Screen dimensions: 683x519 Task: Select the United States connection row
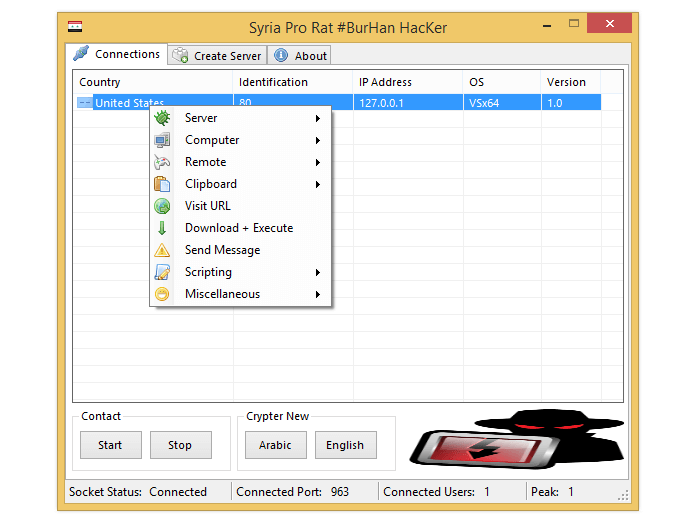(130, 102)
